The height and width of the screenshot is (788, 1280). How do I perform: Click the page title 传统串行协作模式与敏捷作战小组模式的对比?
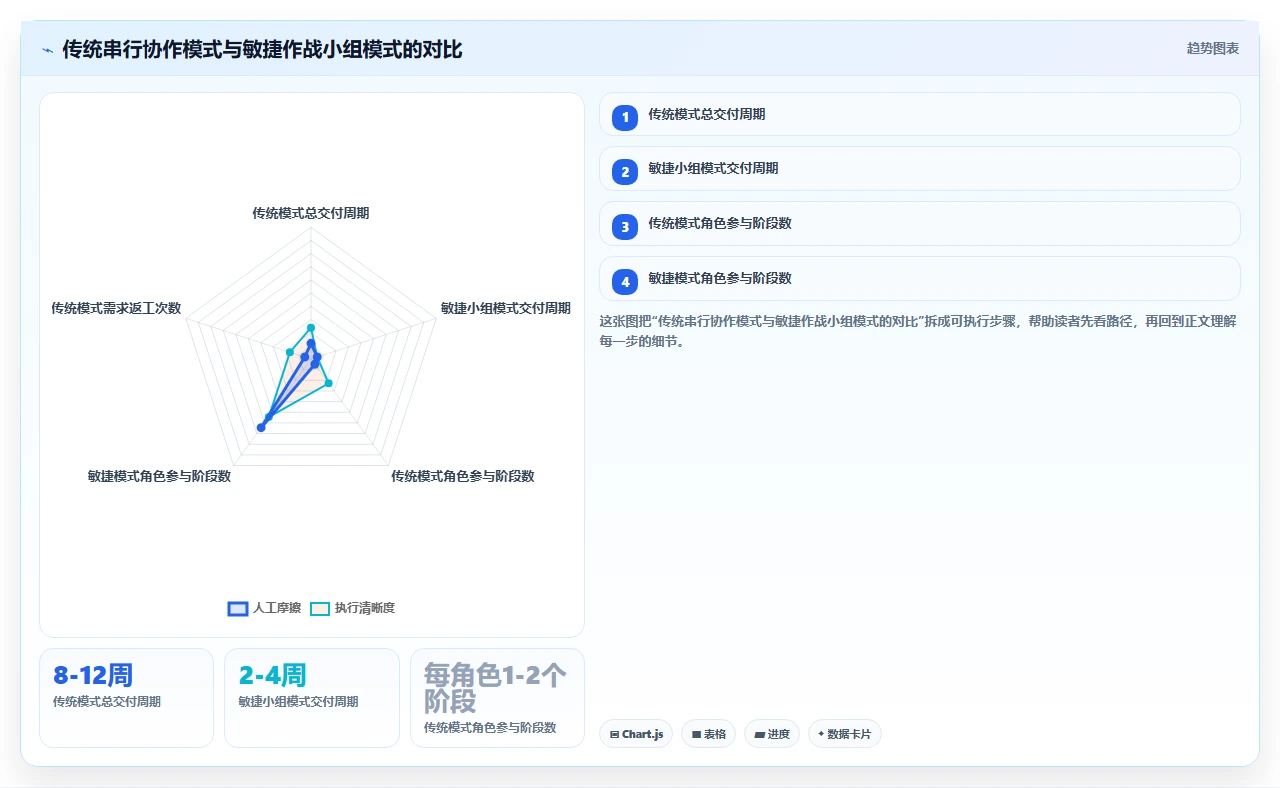tap(262, 49)
